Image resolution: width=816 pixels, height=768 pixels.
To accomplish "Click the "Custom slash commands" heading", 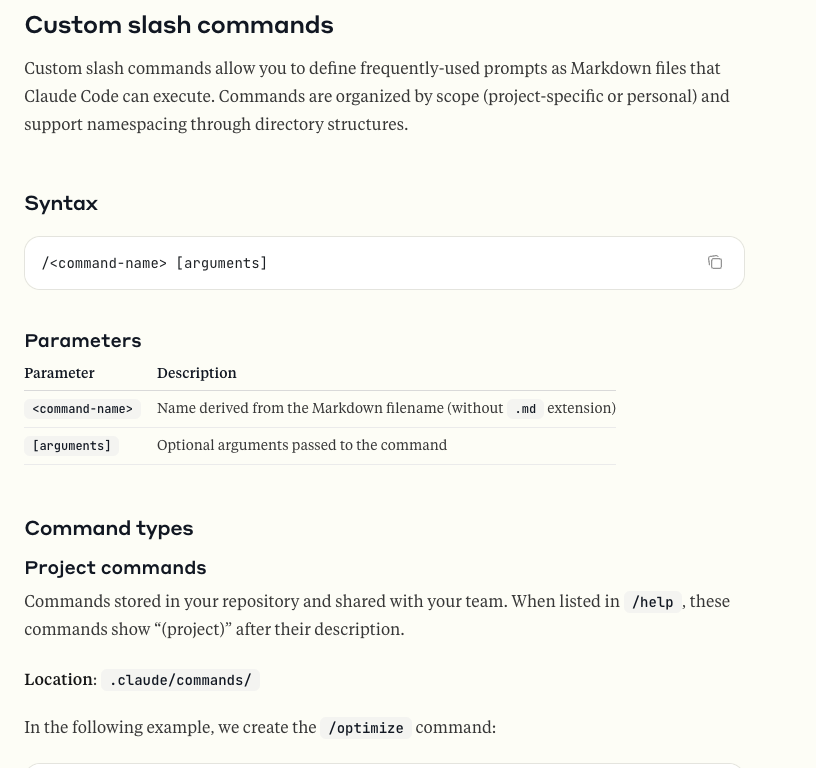I will [x=179, y=25].
